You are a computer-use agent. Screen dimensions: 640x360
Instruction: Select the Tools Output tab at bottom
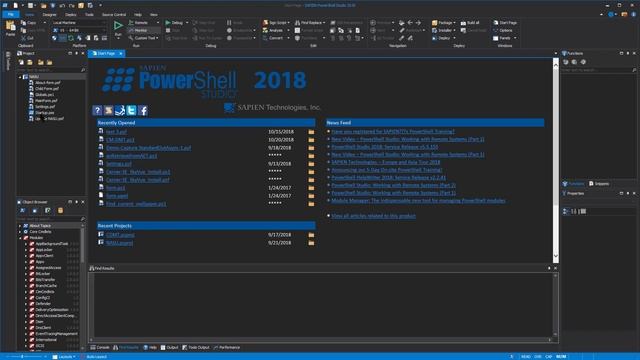pos(196,348)
